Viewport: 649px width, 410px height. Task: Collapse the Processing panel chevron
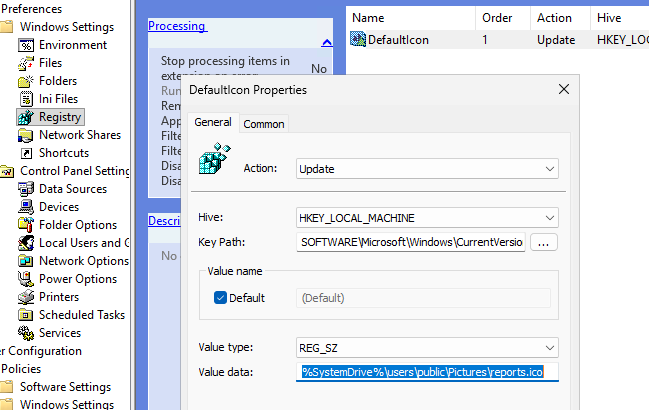(x=326, y=42)
